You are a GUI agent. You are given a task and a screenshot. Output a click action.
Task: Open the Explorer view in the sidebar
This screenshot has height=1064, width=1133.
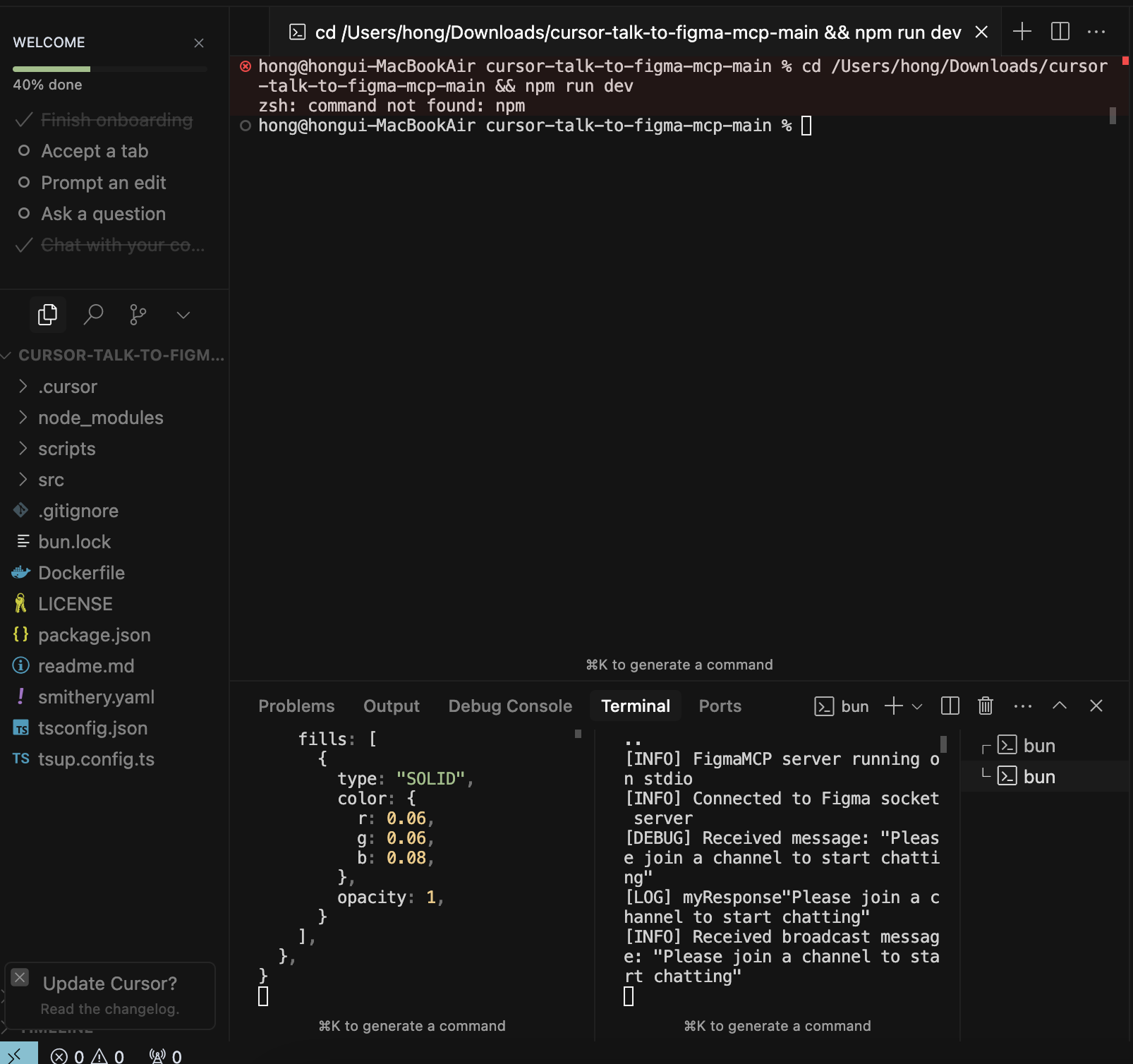click(x=47, y=315)
